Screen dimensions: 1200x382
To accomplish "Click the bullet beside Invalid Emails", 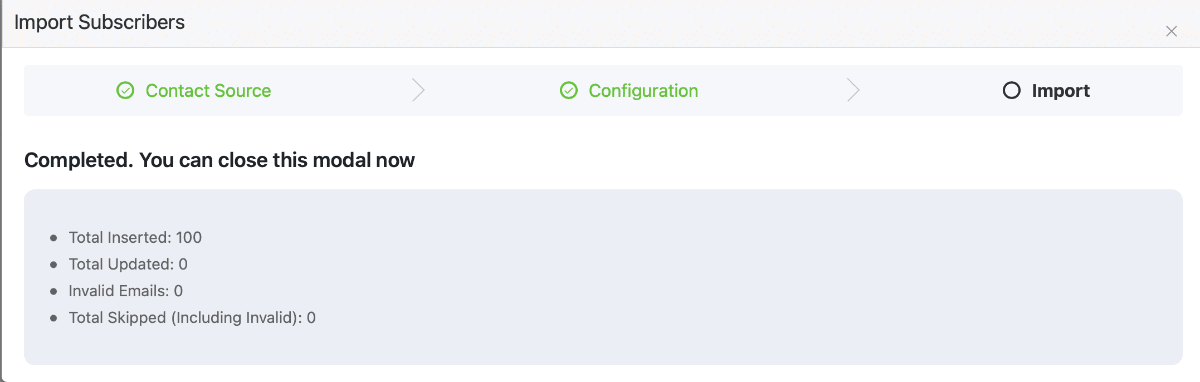I will tap(53, 292).
